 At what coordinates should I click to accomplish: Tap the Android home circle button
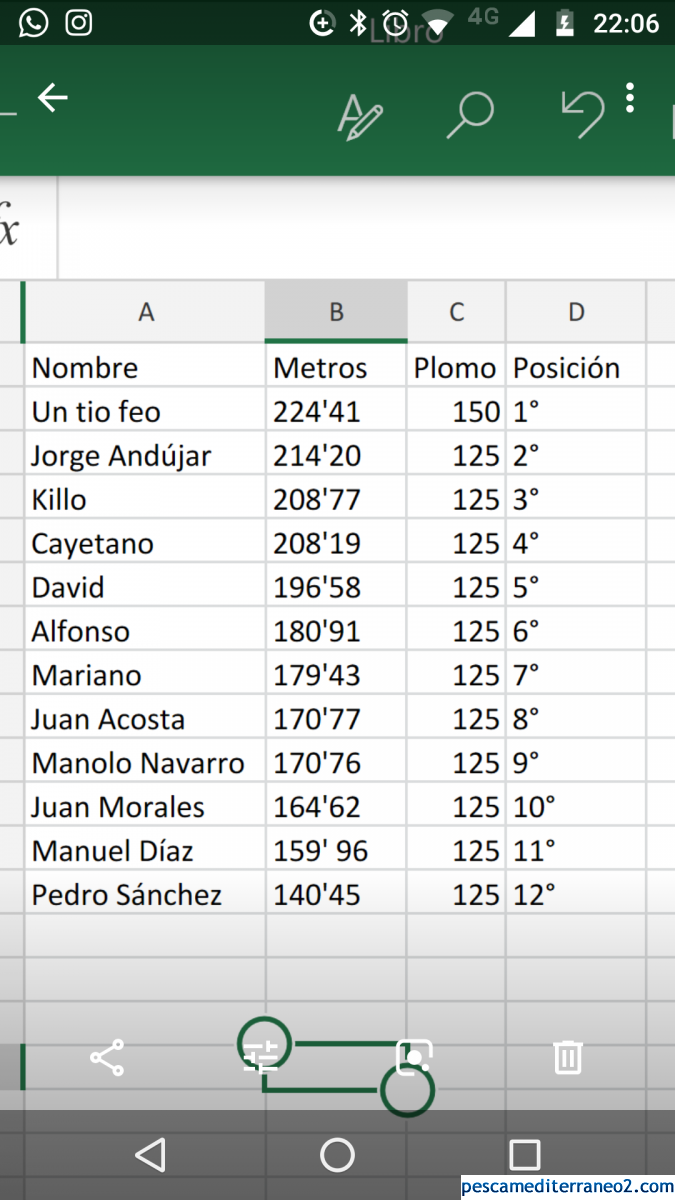[x=337, y=1155]
